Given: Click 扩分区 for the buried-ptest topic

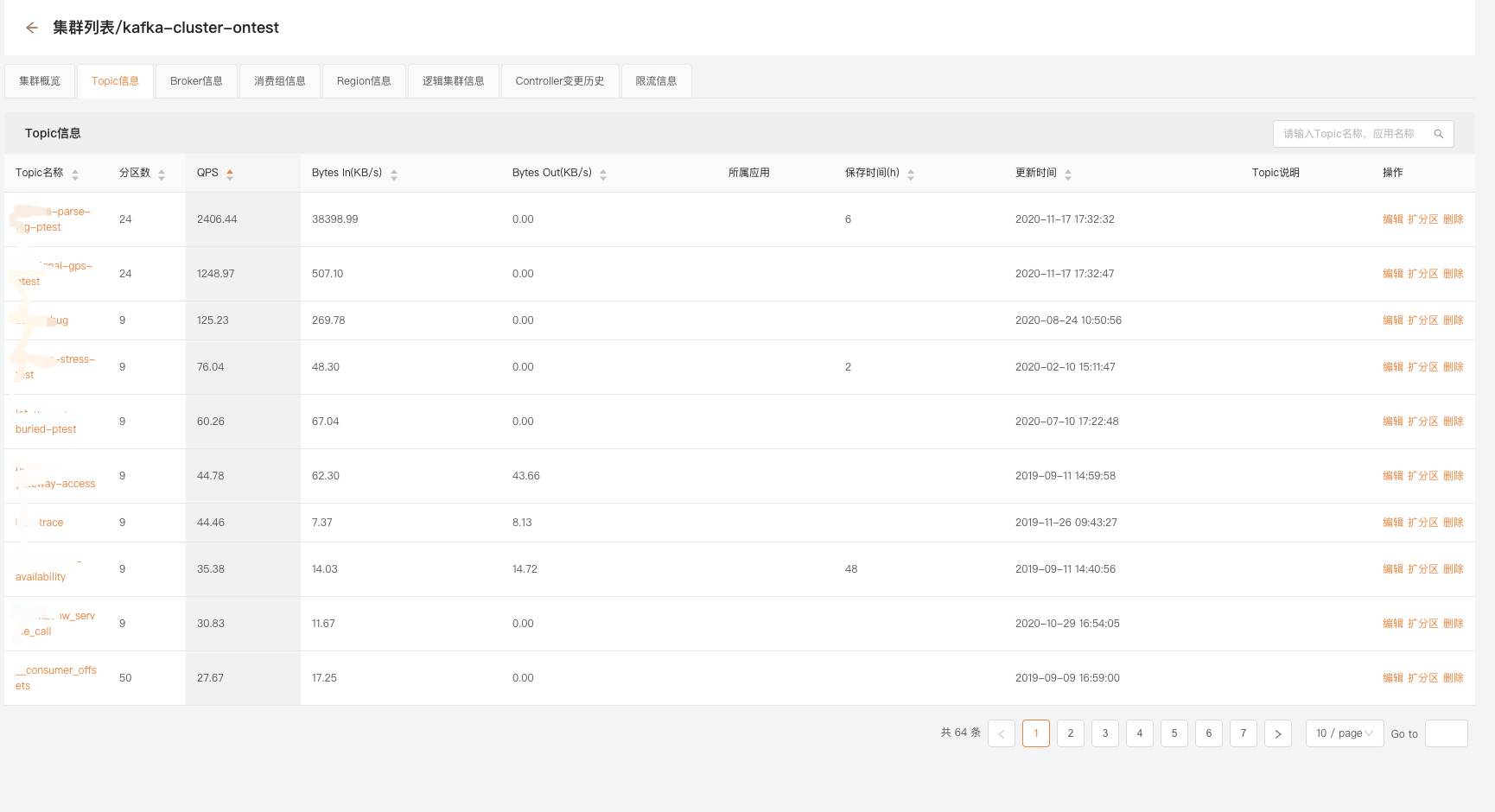Looking at the screenshot, I should (1423, 422).
